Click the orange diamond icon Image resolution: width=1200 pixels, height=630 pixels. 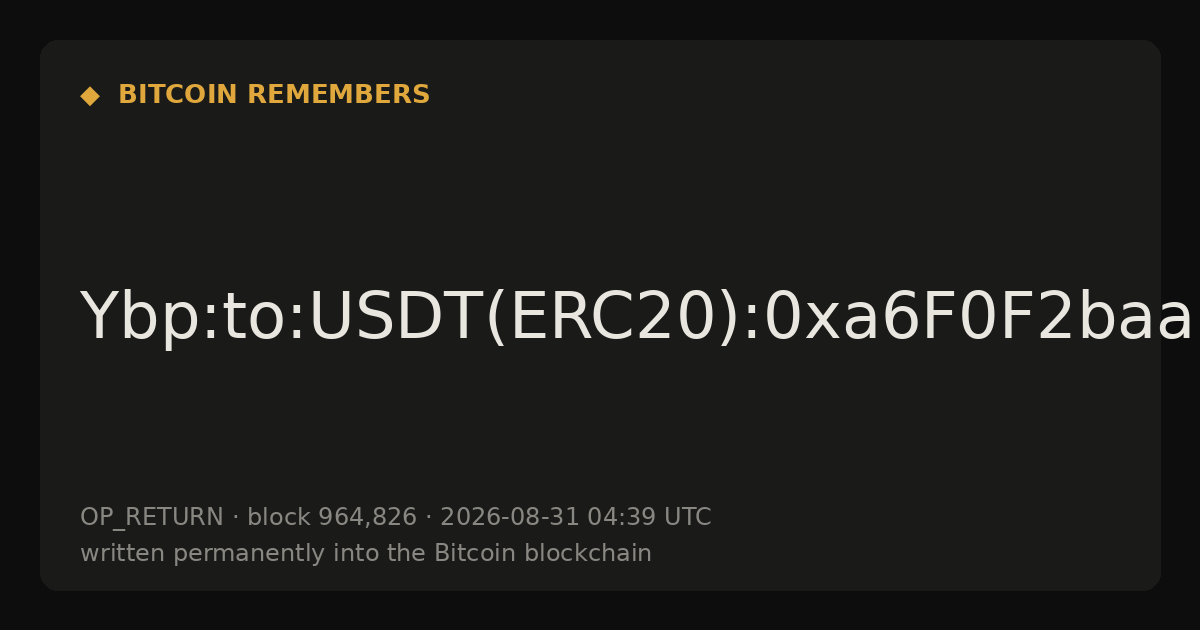pyautogui.click(x=90, y=95)
